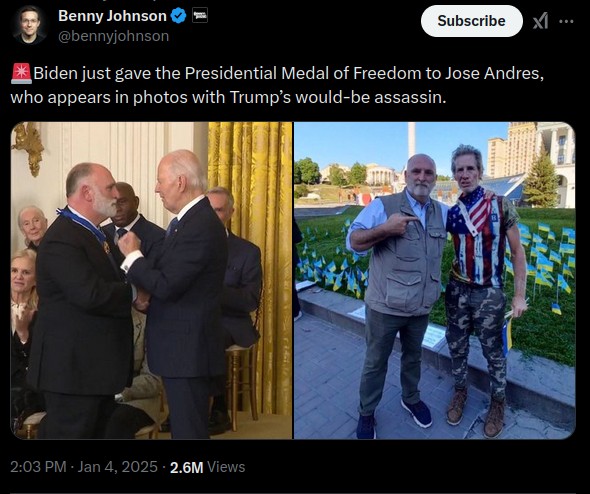Click the red siren emoji in the post
This screenshot has width=590, height=494.
[21, 73]
